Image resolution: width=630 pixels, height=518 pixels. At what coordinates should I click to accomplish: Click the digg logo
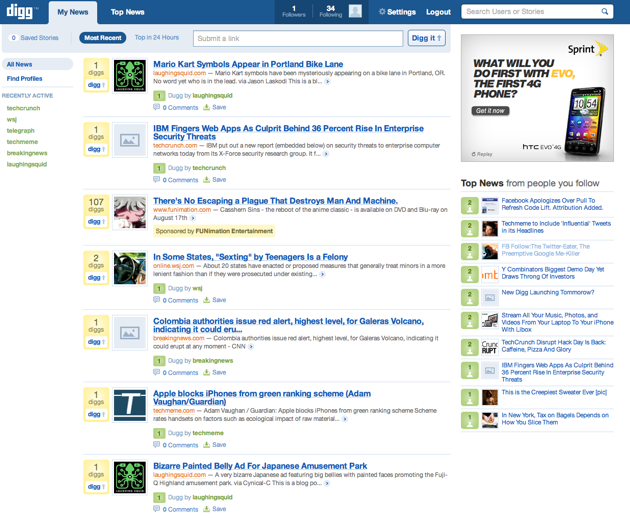coord(20,12)
